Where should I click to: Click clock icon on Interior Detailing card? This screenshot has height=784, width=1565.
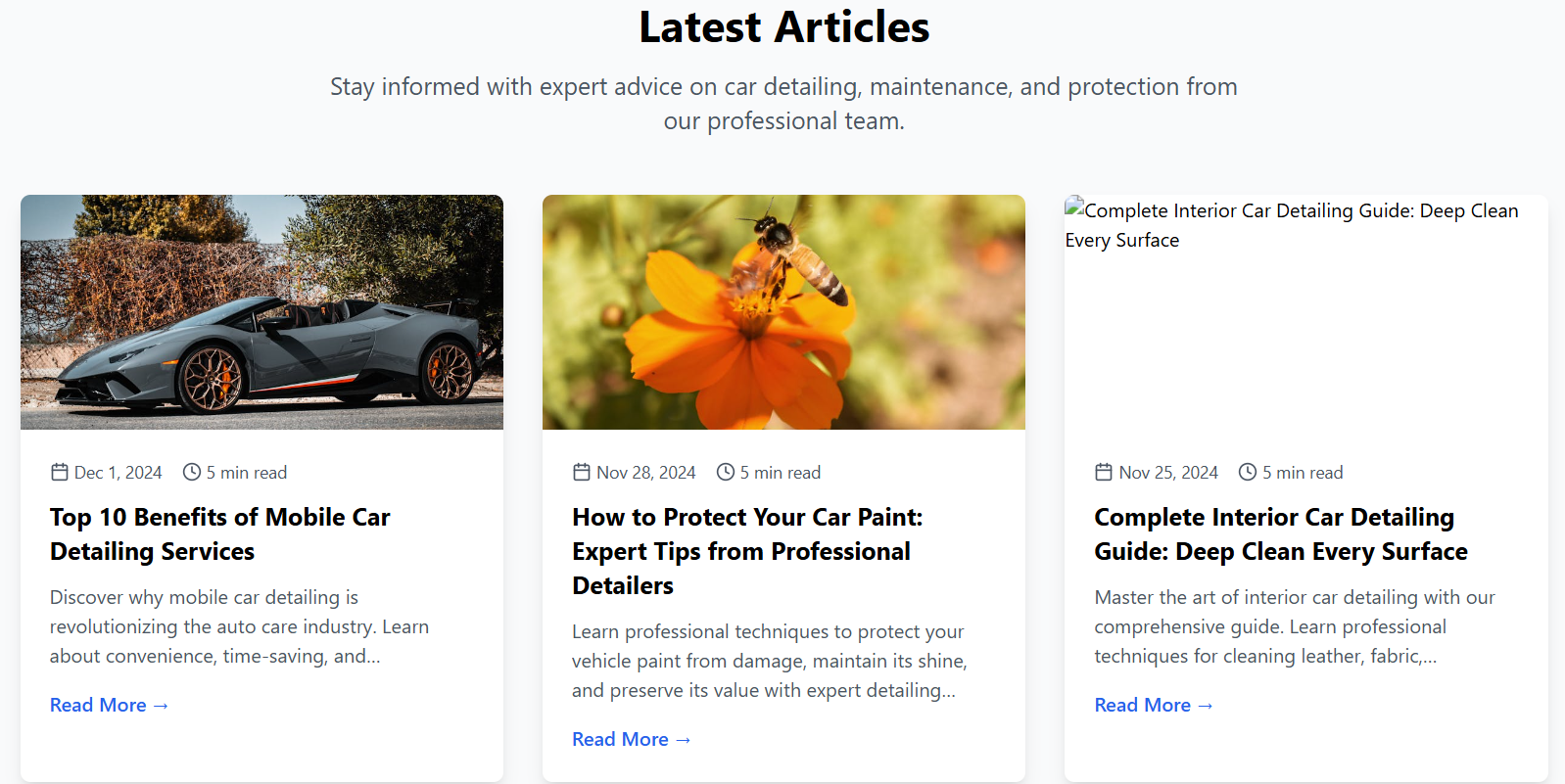pos(1248,473)
